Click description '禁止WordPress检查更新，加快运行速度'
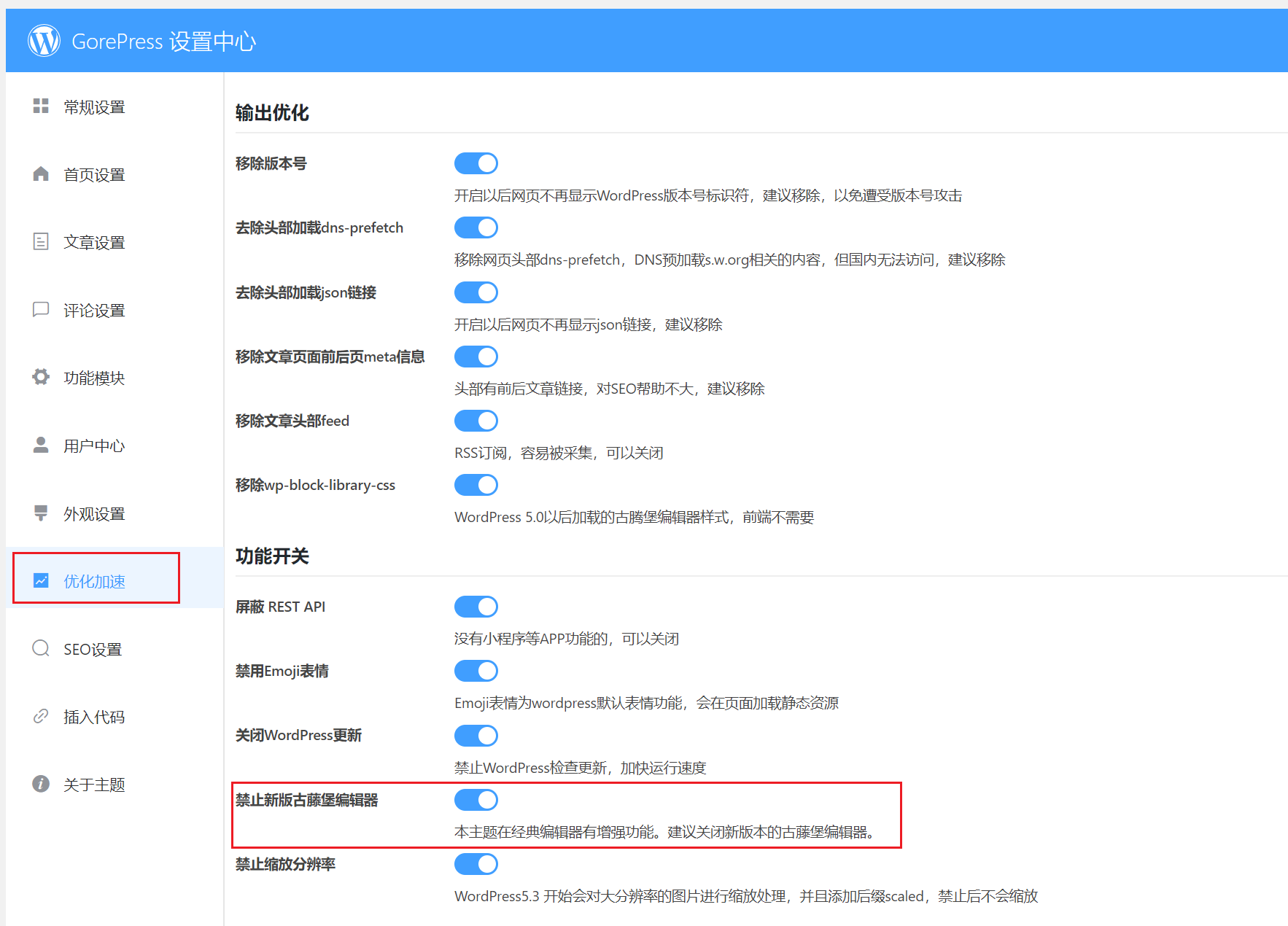Screen dimensions: 1288x926 581,768
